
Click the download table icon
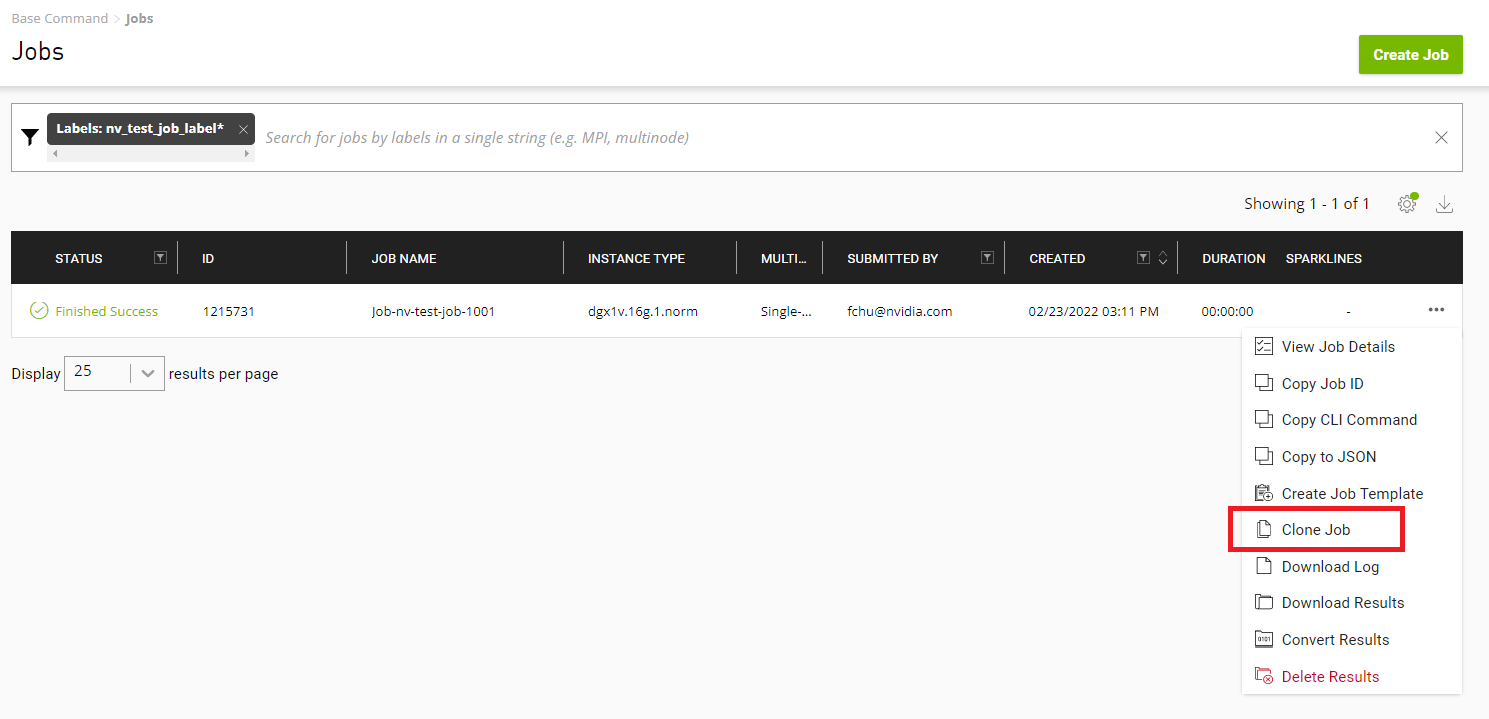click(1444, 204)
